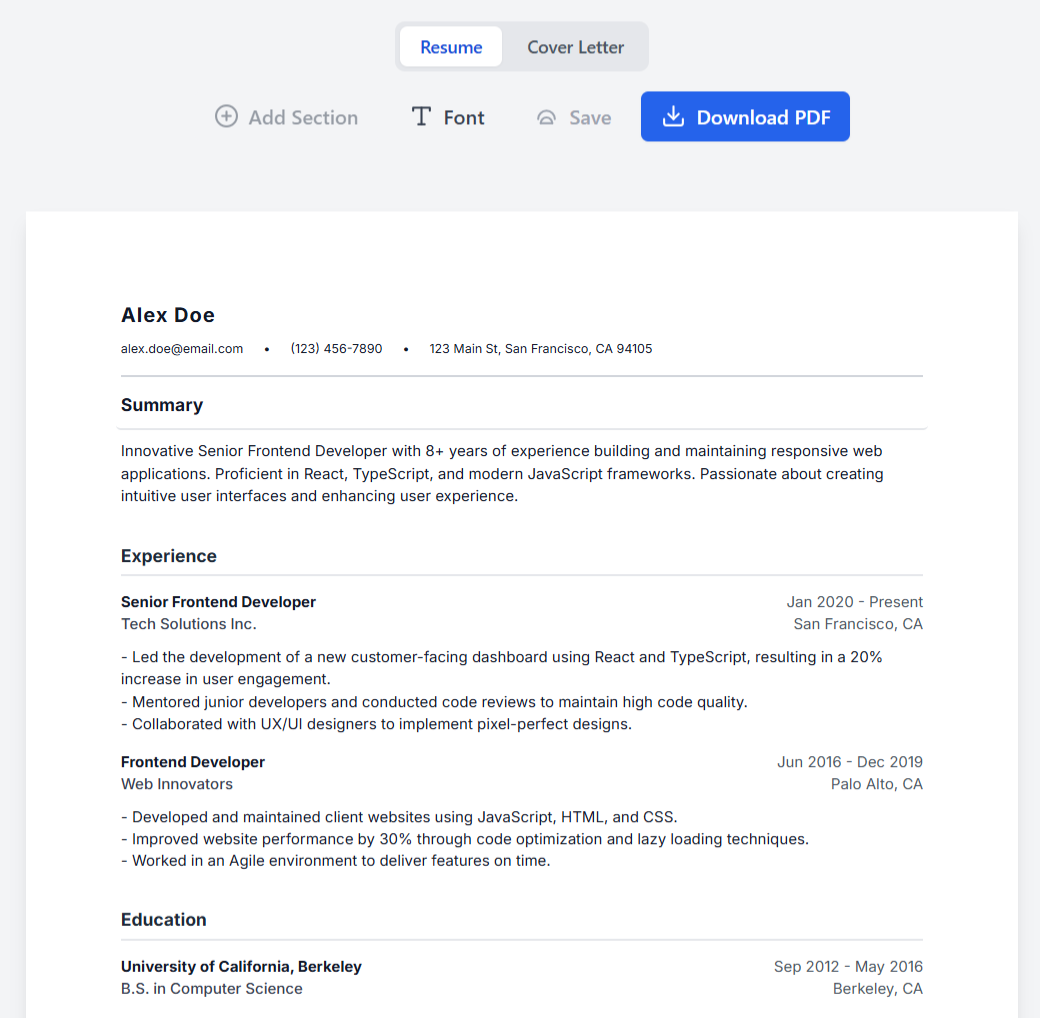Click the plus-circle icon beside Add Section
Image resolution: width=1040 pixels, height=1018 pixels.
tap(227, 117)
